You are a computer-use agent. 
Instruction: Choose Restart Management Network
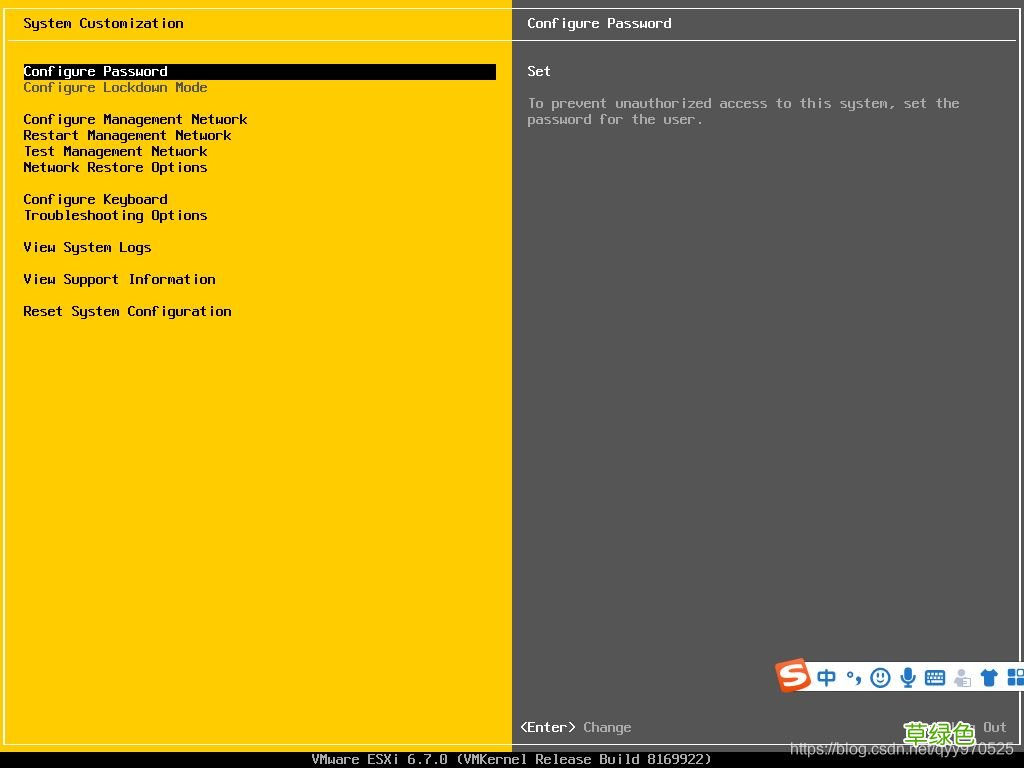pyautogui.click(x=127, y=136)
